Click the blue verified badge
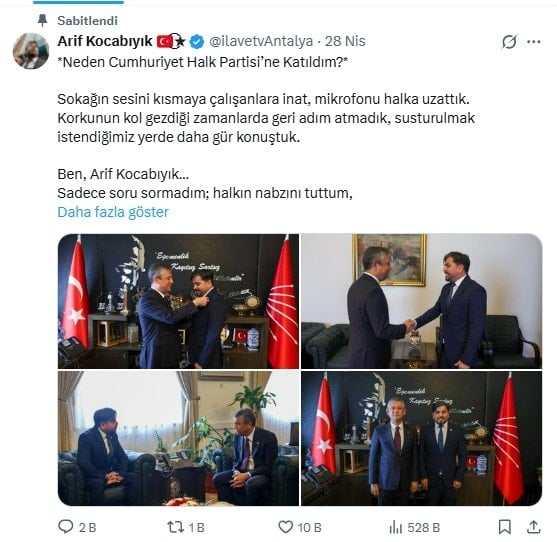The image size is (557, 542). click(196, 42)
